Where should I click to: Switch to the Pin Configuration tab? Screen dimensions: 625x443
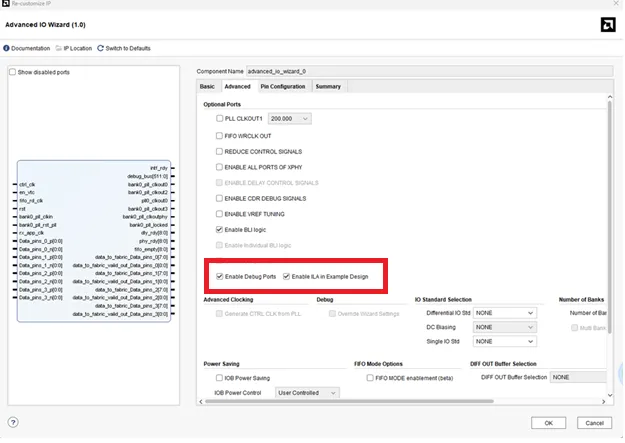click(283, 87)
